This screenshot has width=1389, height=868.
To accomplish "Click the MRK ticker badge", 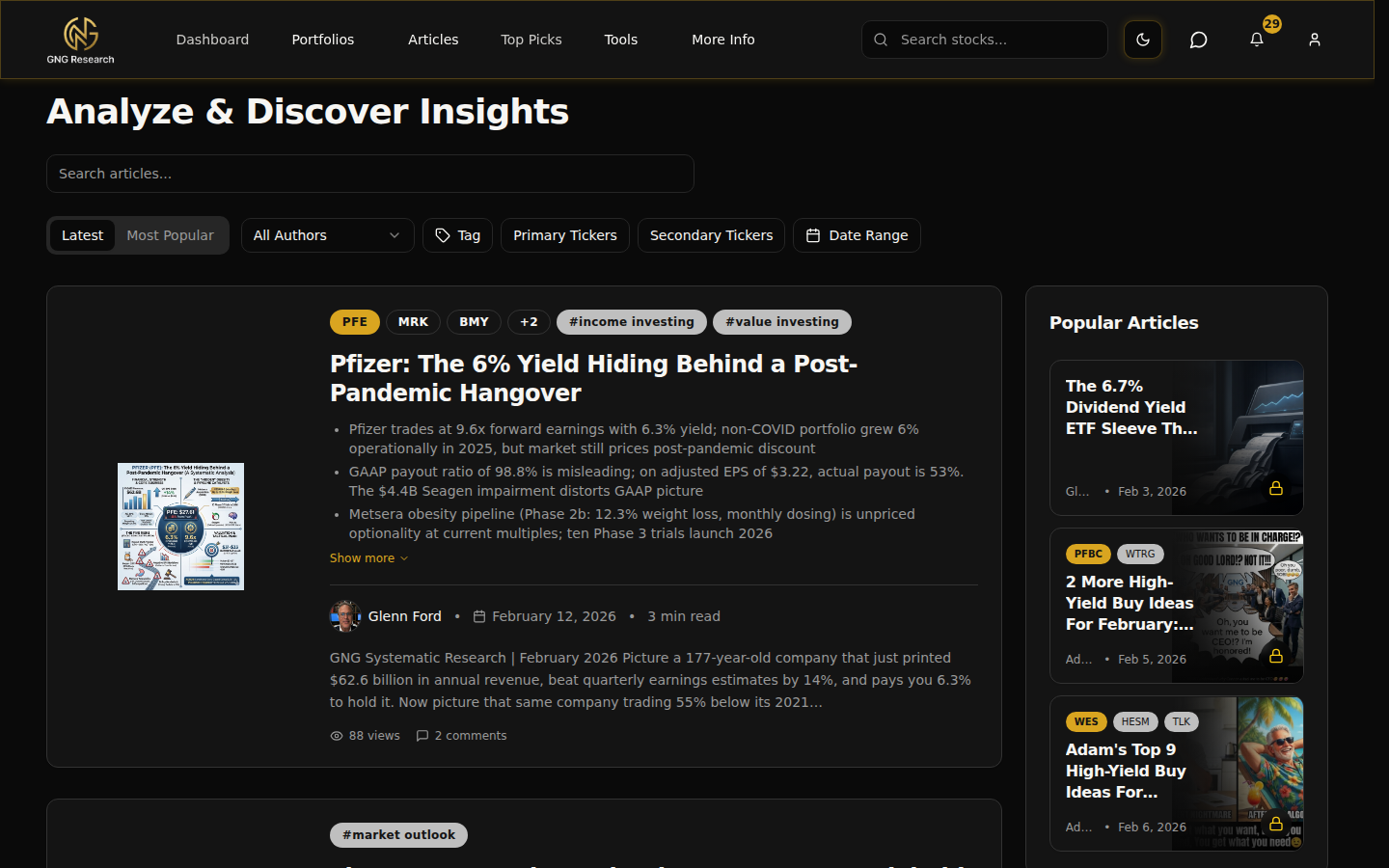I will coord(413,322).
